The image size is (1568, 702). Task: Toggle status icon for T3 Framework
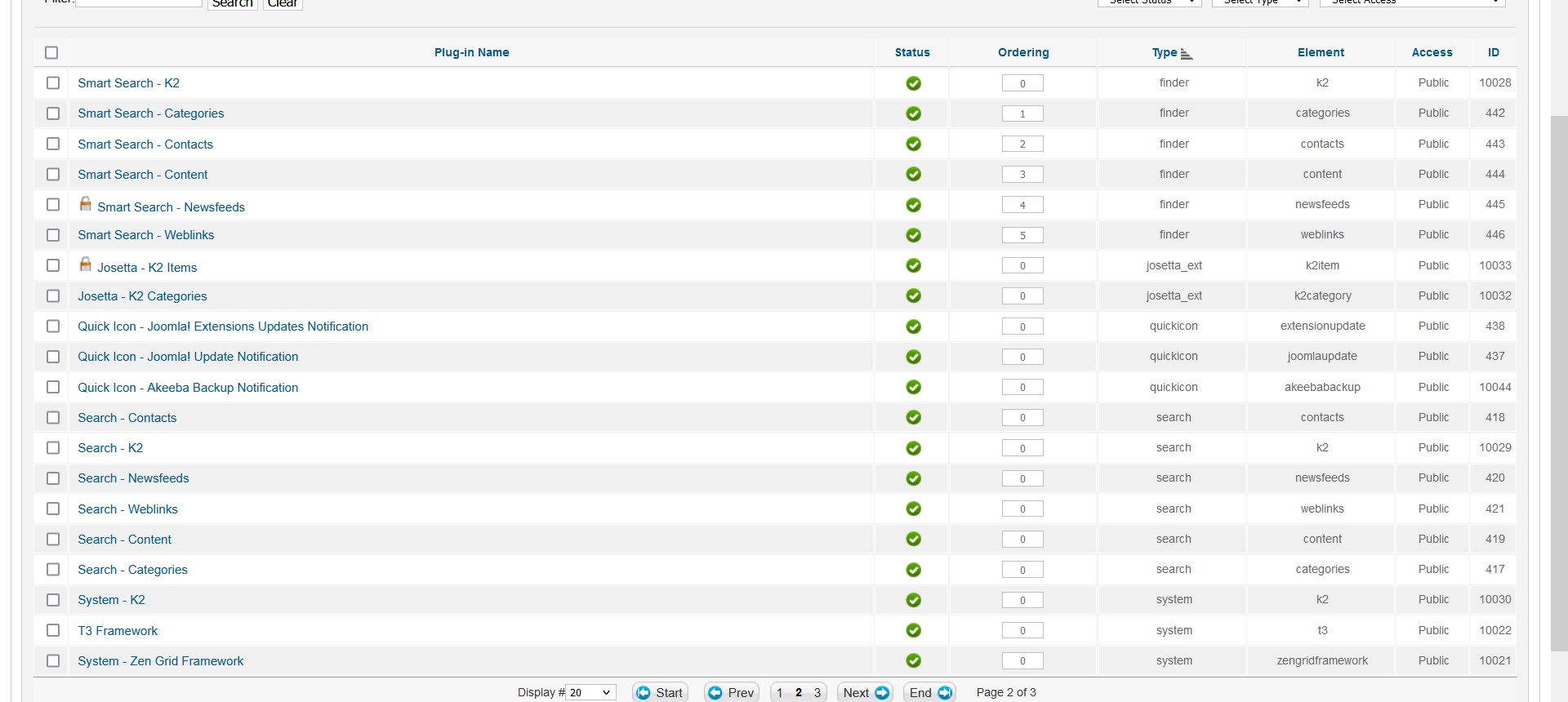pos(913,630)
